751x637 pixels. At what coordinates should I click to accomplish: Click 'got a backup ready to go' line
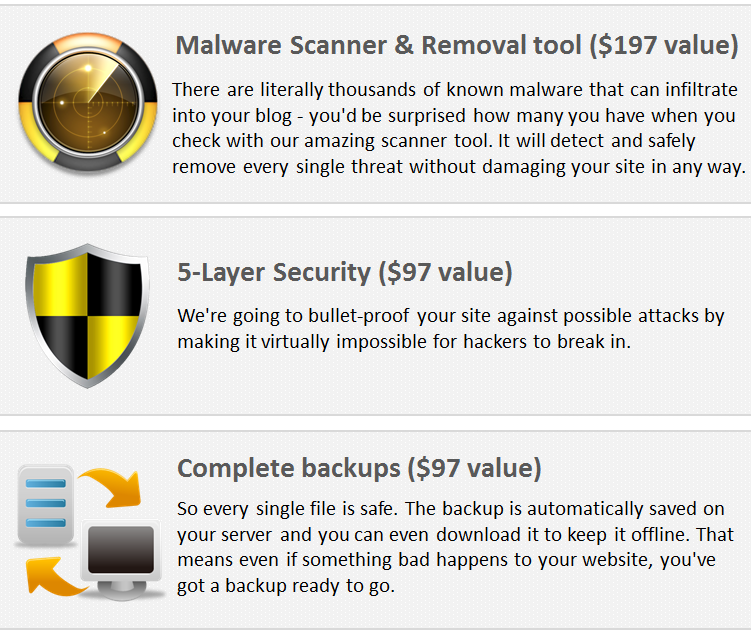pyautogui.click(x=286, y=586)
